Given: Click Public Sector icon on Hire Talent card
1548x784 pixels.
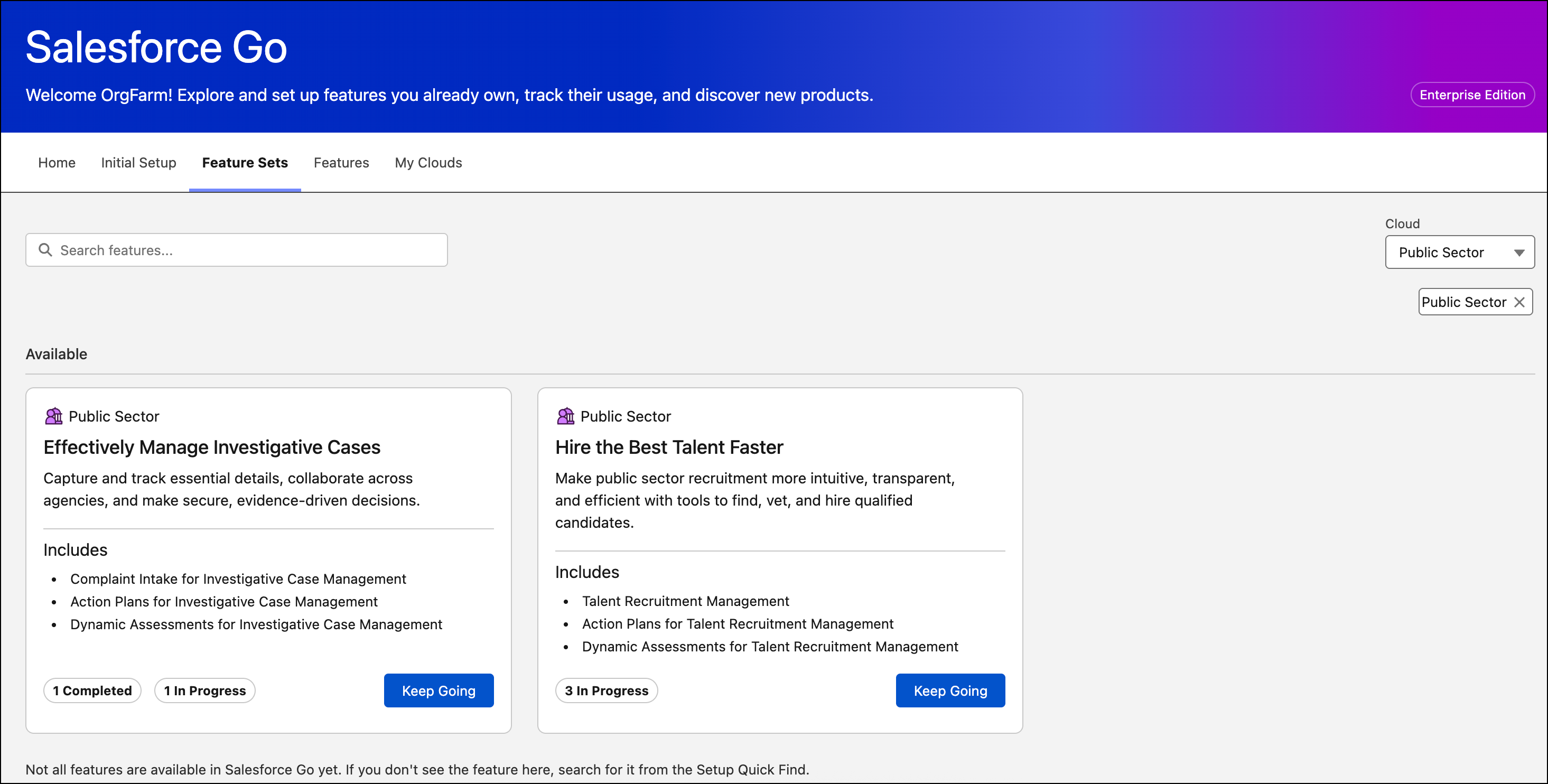Looking at the screenshot, I should pyautogui.click(x=565, y=416).
